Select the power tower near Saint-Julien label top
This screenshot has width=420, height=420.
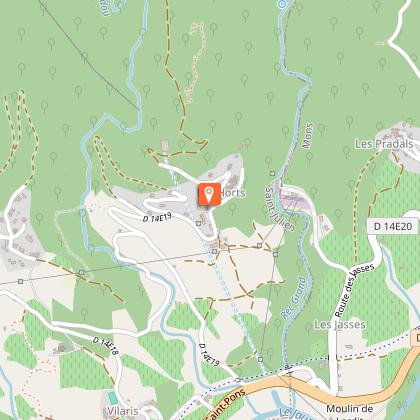(272, 173)
